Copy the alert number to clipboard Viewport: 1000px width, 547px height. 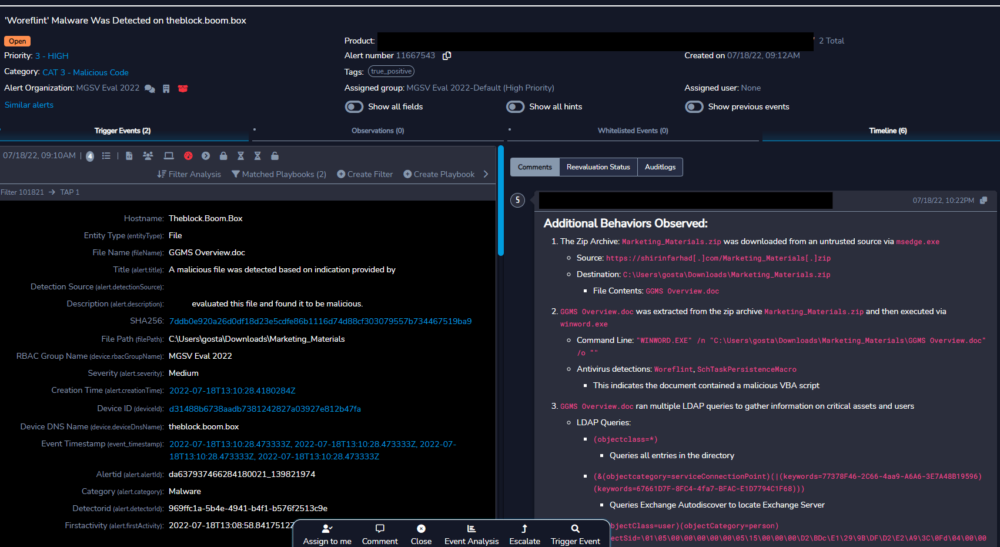point(447,56)
